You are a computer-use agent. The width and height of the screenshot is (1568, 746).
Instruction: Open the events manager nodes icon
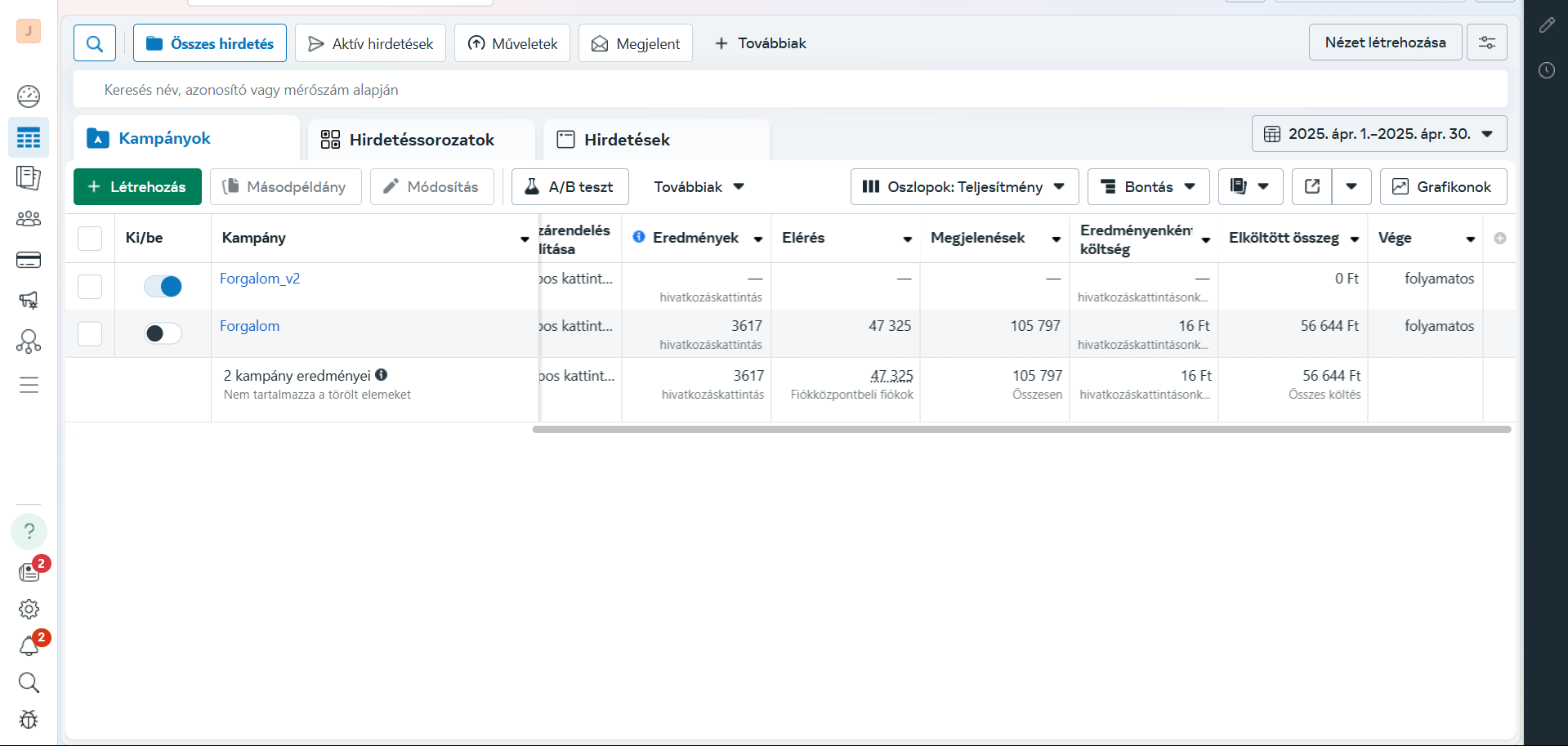pyautogui.click(x=29, y=342)
